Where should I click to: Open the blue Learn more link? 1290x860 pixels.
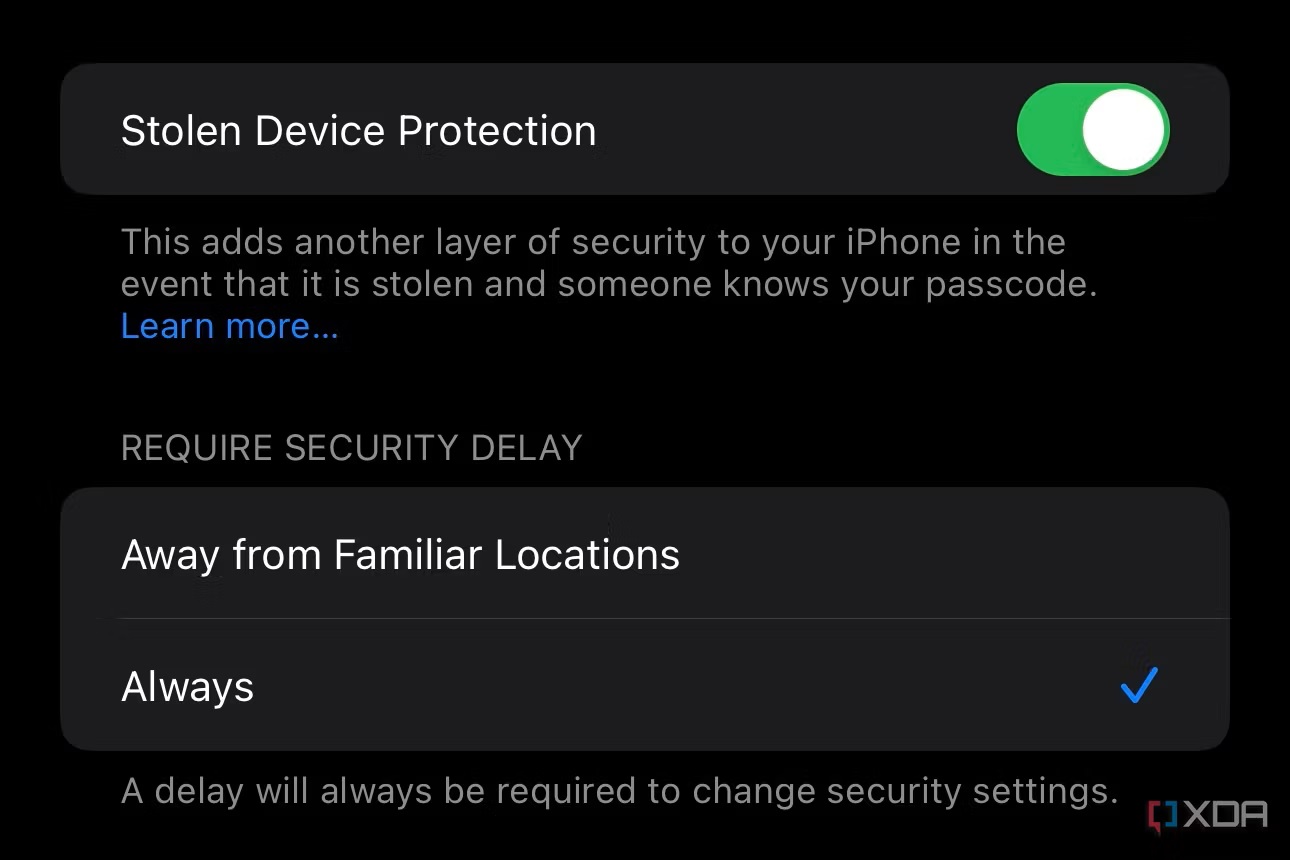[229, 326]
